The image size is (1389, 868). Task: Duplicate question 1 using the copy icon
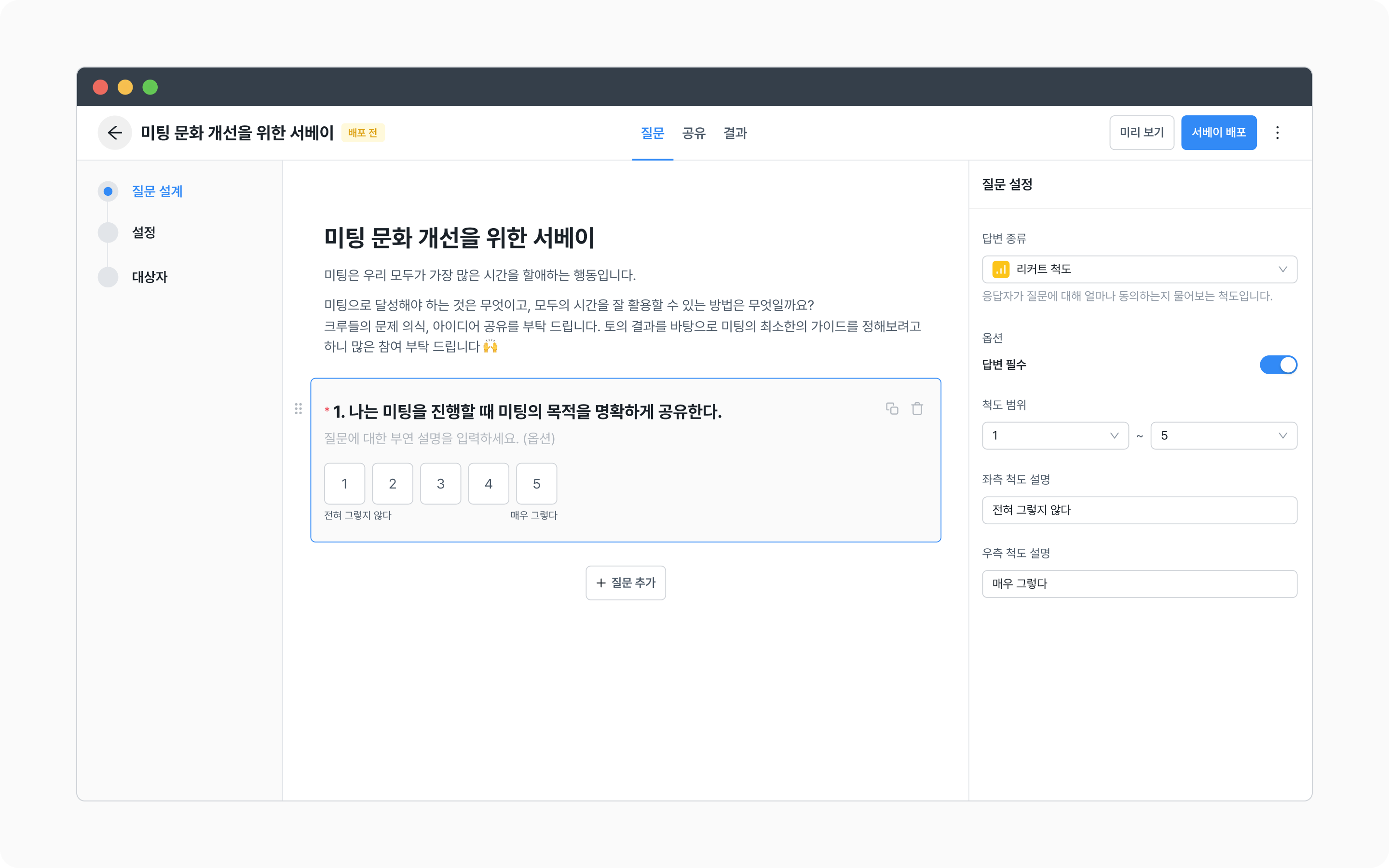click(893, 408)
